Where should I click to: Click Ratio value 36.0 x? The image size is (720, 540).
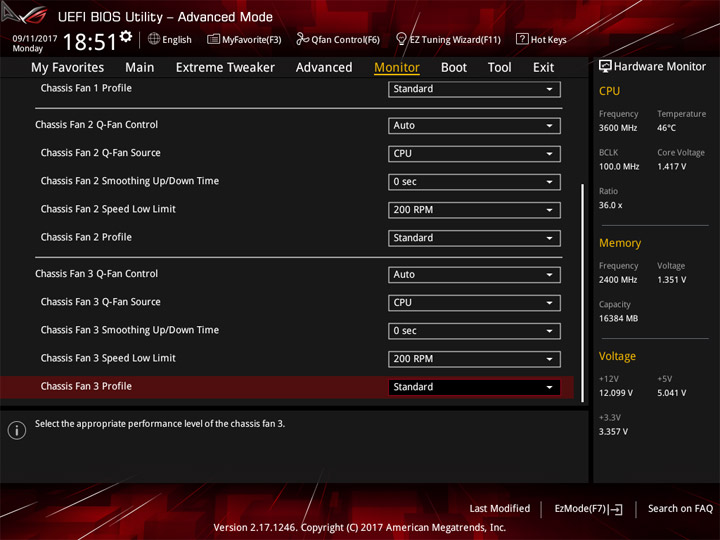(x=610, y=205)
